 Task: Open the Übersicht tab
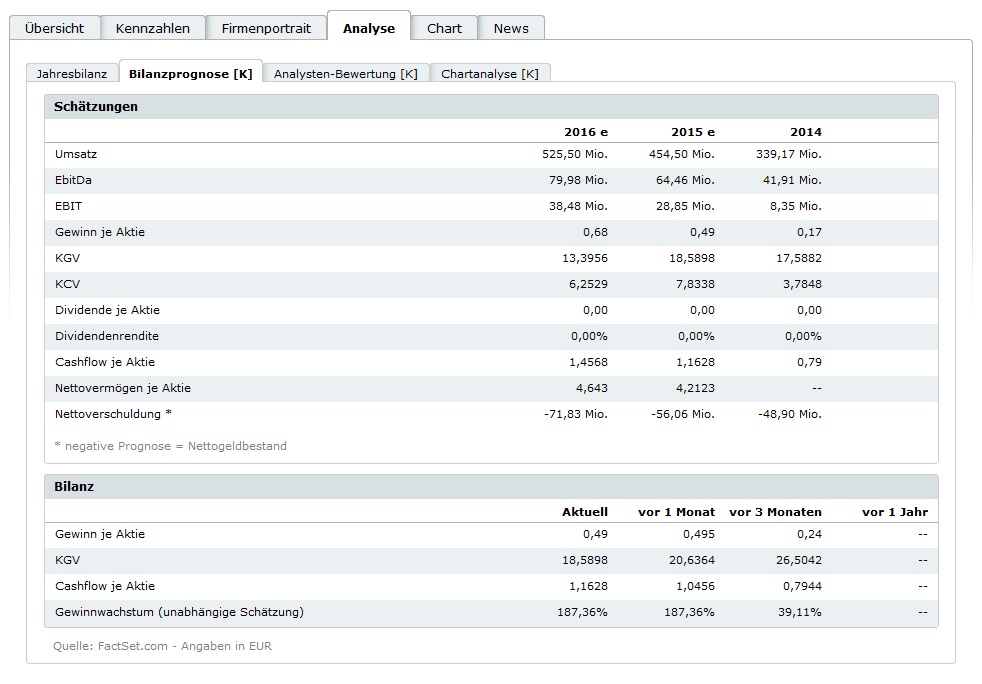[x=54, y=28]
